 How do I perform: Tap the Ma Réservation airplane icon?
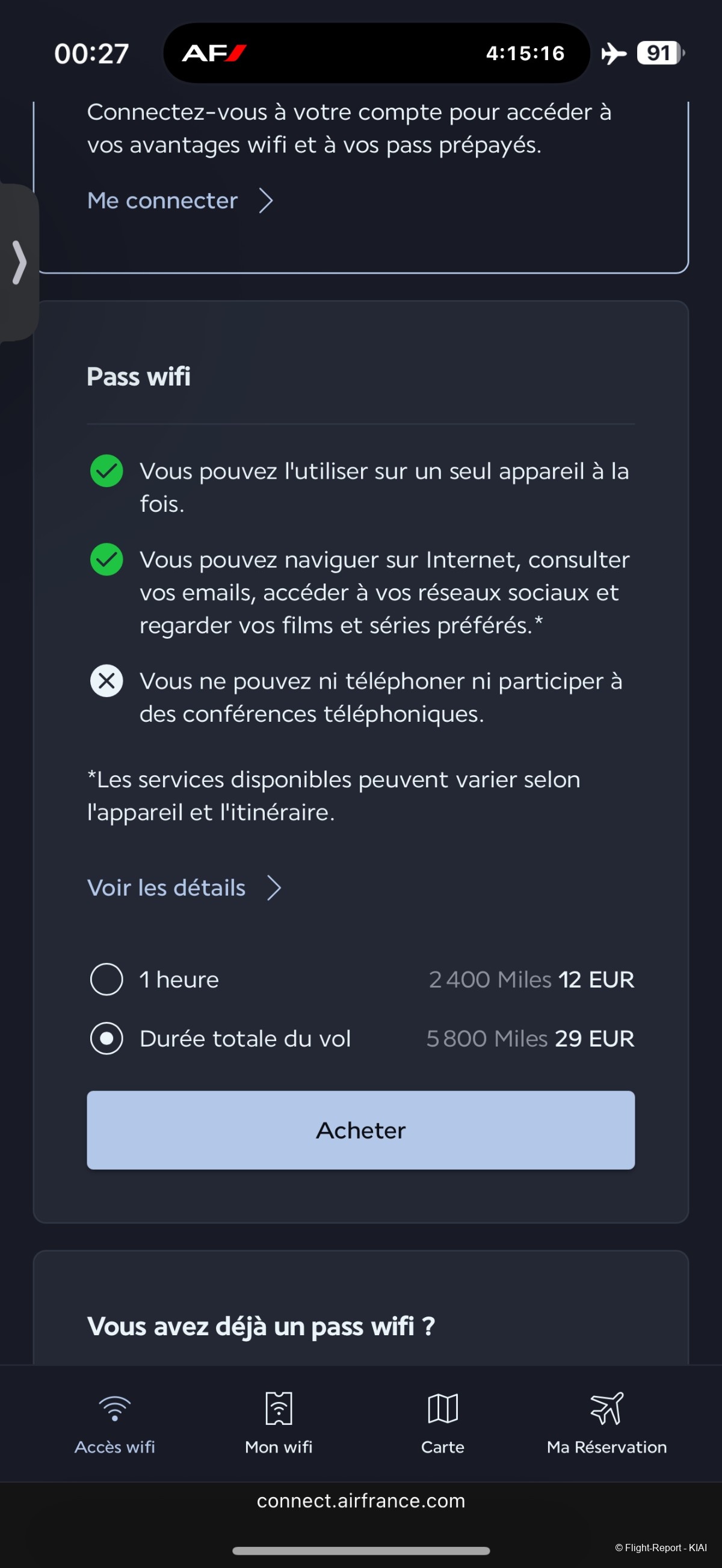[606, 1409]
